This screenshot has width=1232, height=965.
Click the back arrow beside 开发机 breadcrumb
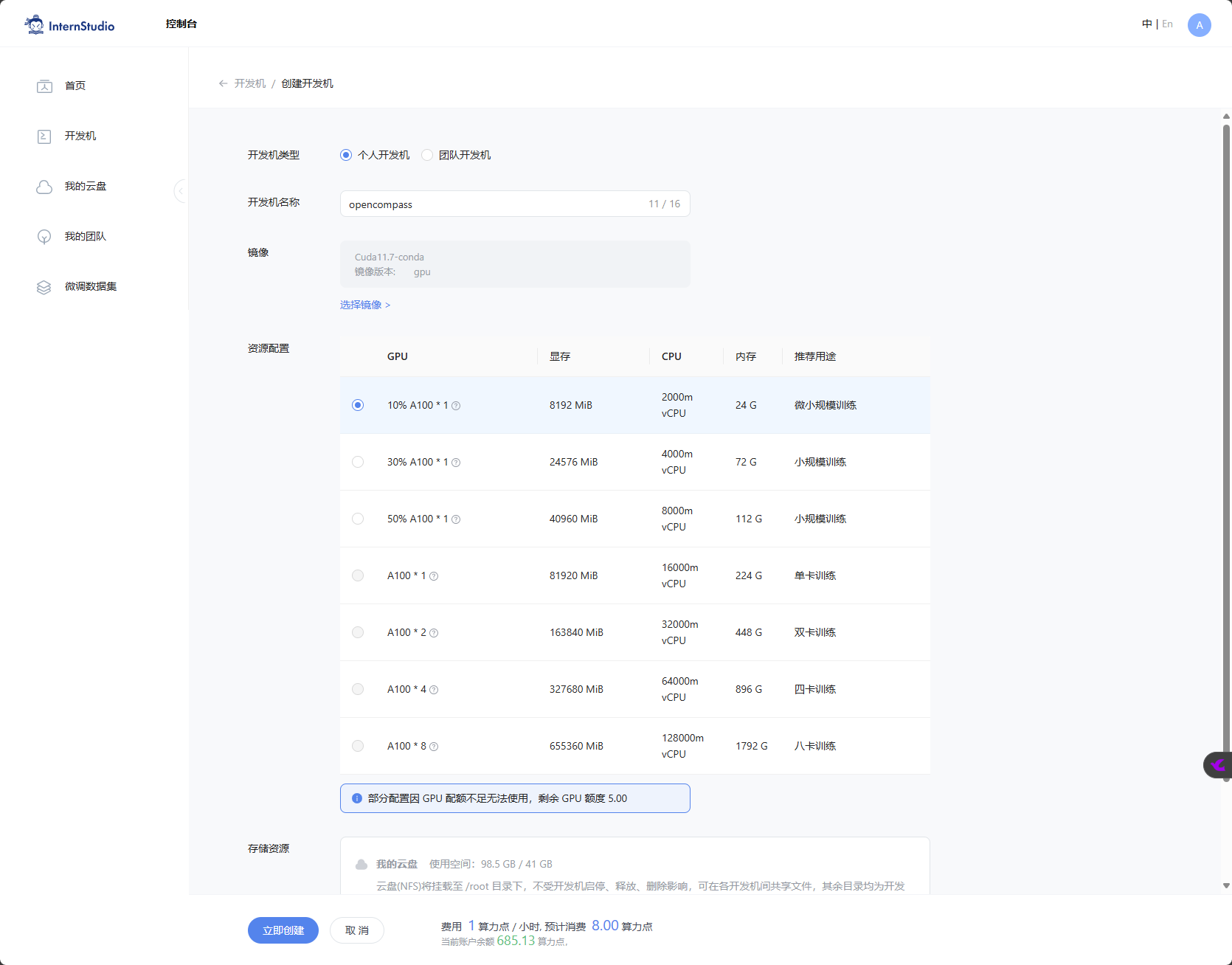click(223, 83)
